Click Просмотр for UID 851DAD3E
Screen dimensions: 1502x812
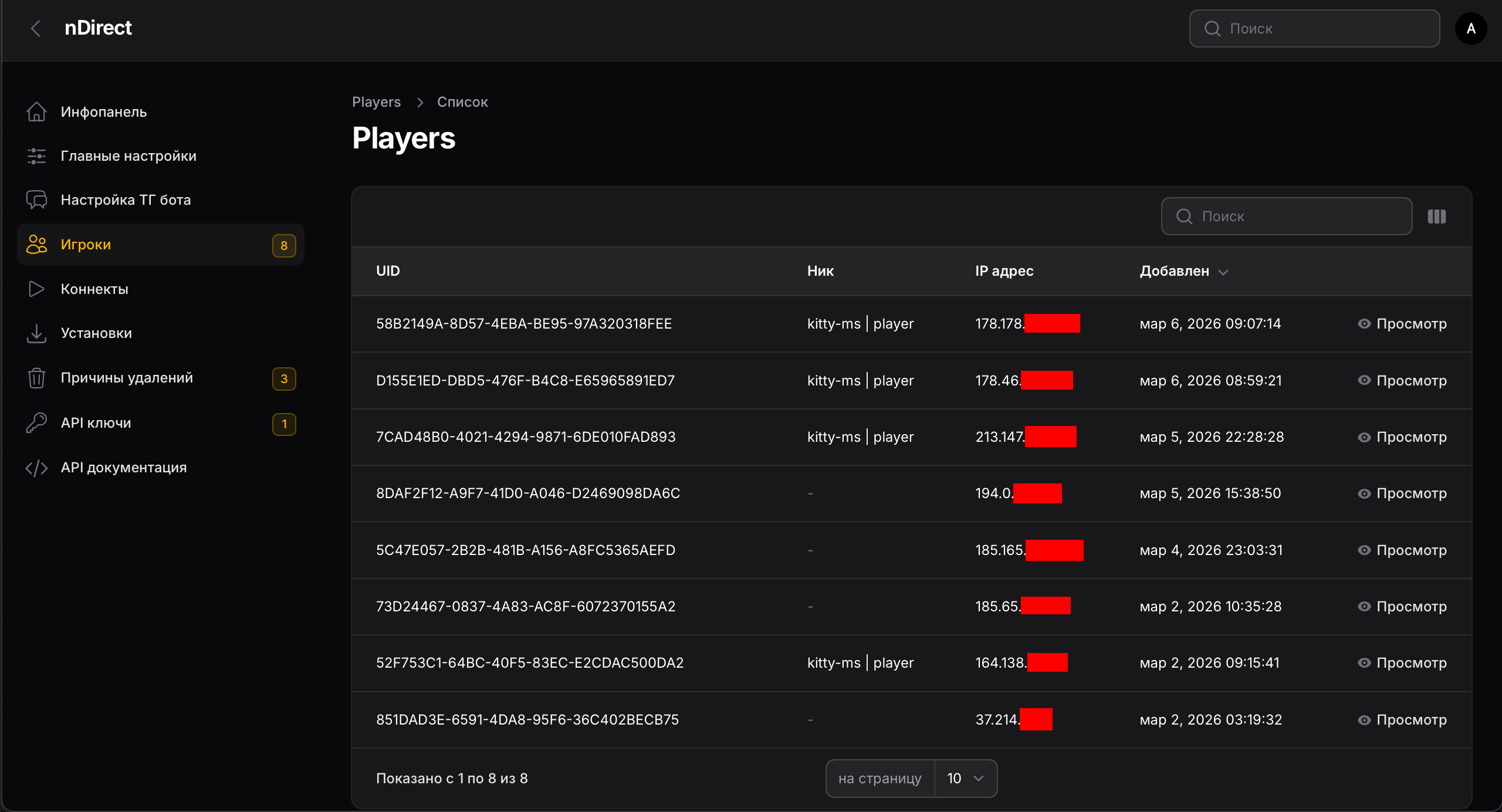click(1402, 720)
